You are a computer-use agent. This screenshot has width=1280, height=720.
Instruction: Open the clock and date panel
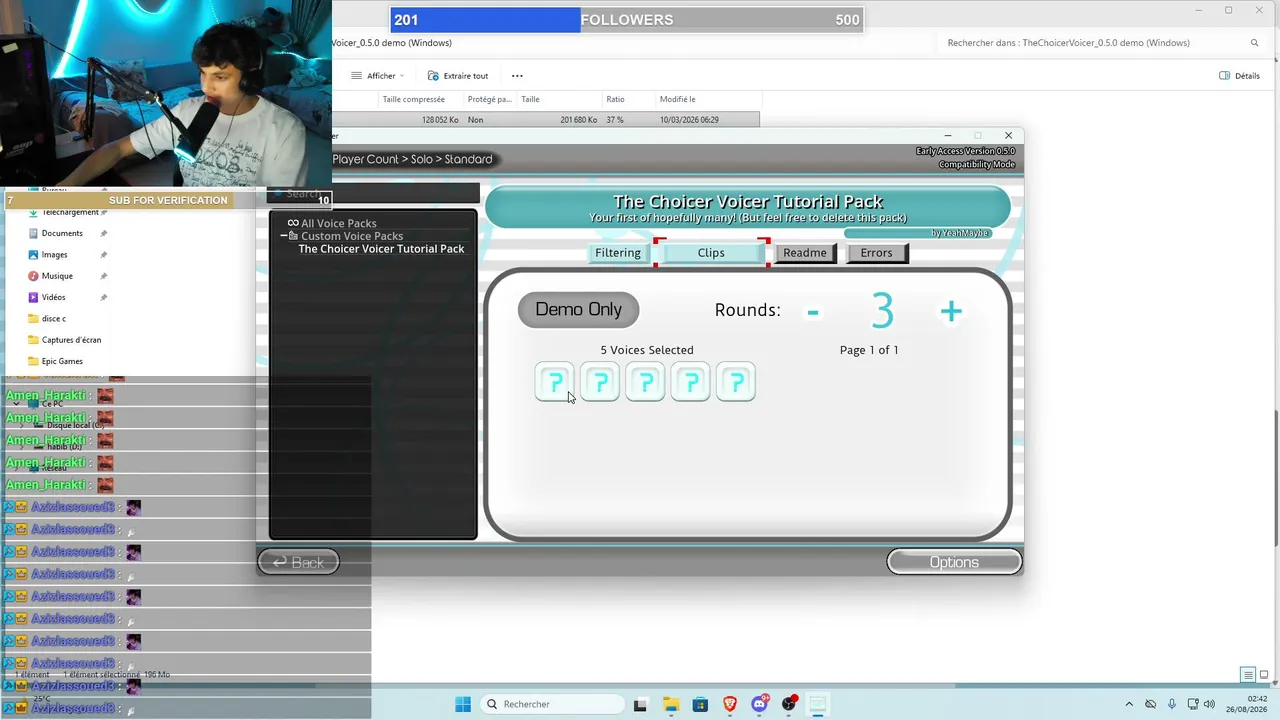click(x=1249, y=704)
